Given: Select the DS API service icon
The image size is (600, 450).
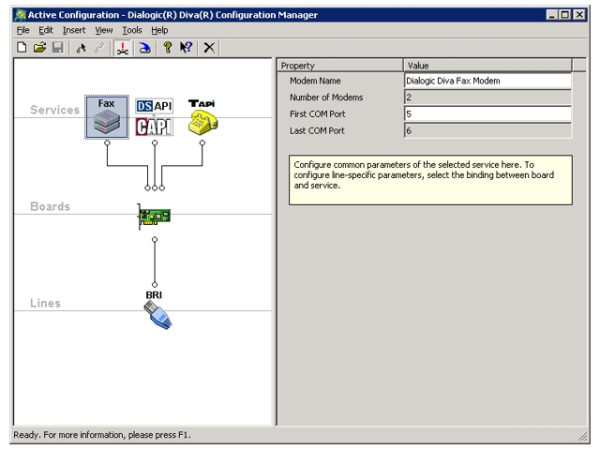Looking at the screenshot, I should click(154, 106).
